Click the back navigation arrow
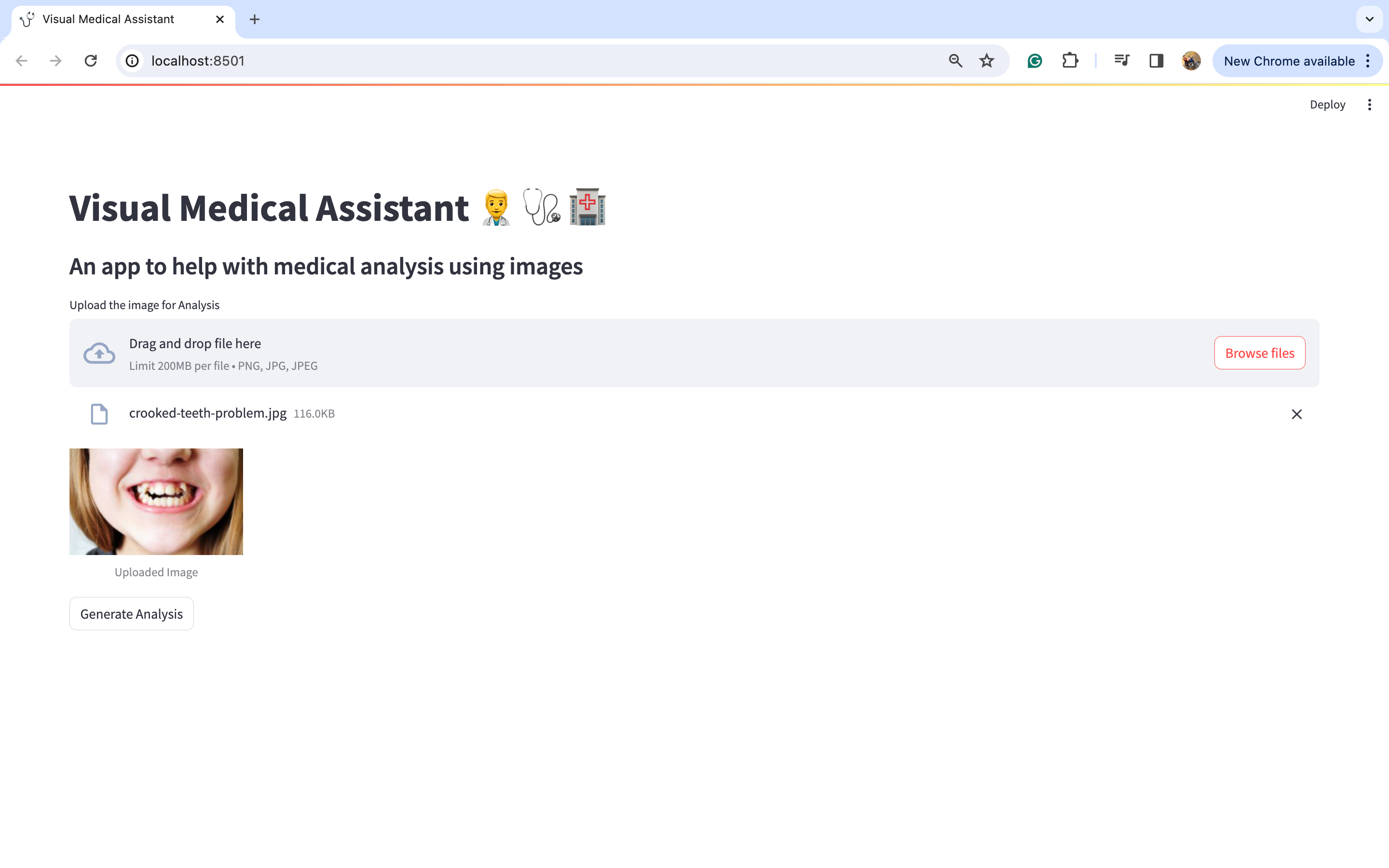 click(21, 60)
